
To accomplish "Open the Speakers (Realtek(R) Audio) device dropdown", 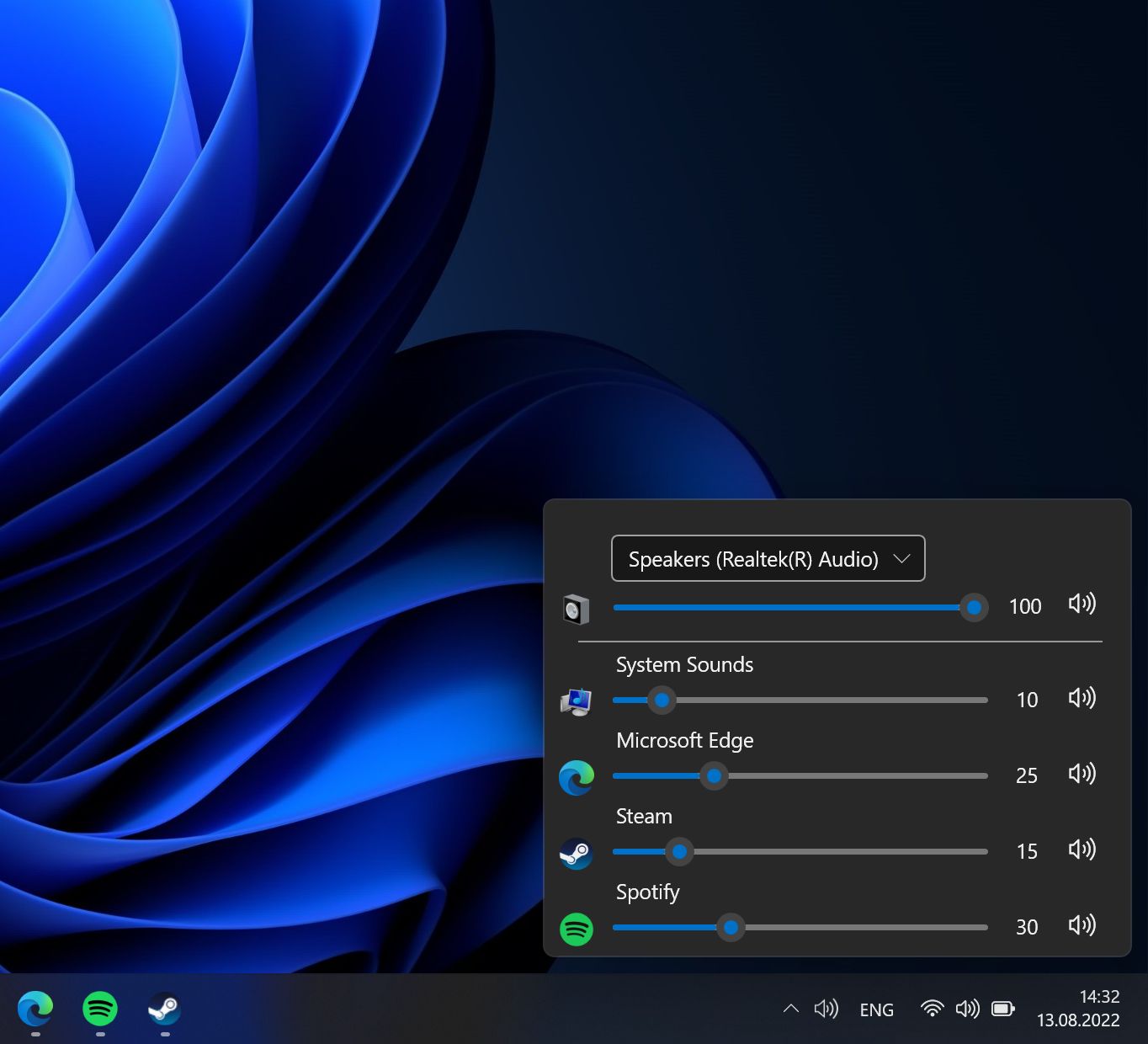I will [x=768, y=558].
